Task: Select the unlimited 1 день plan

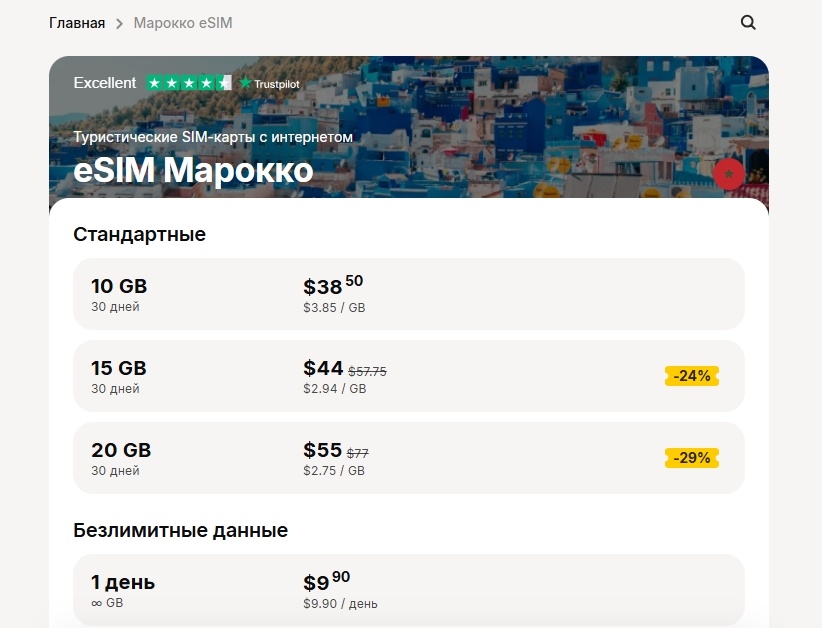Action: pos(123,582)
